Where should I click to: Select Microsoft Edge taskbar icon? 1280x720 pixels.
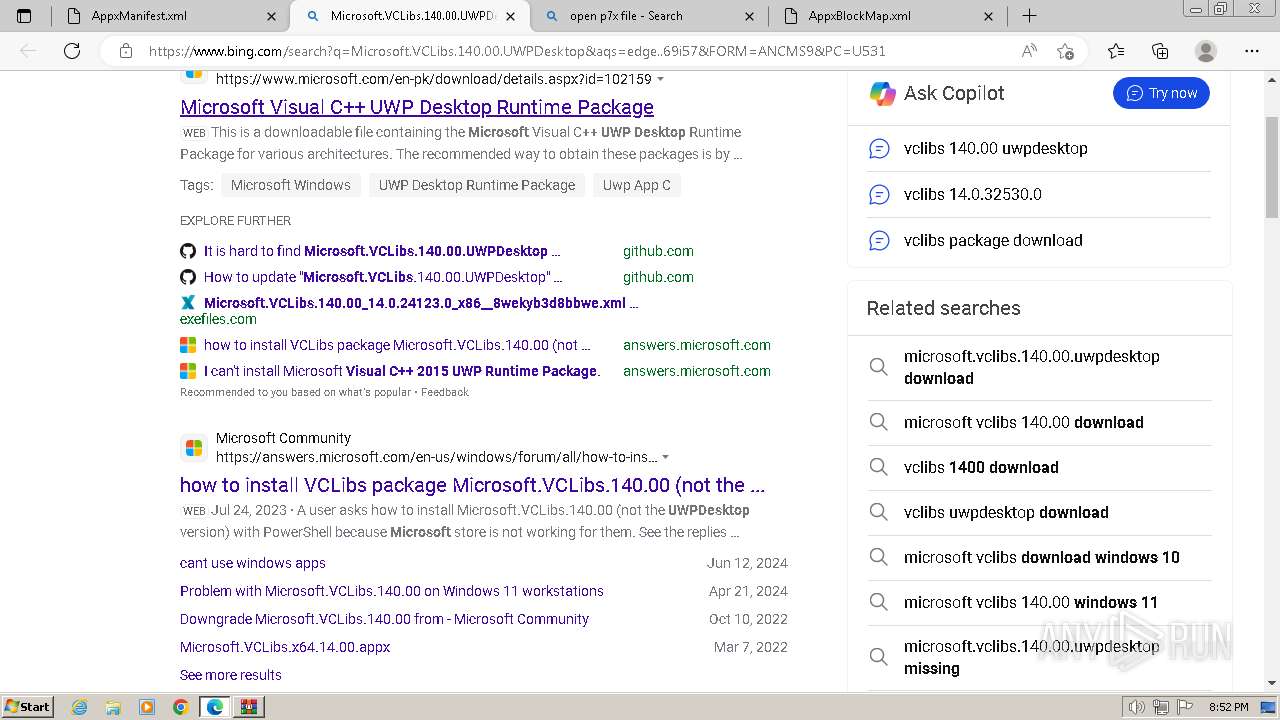214,707
